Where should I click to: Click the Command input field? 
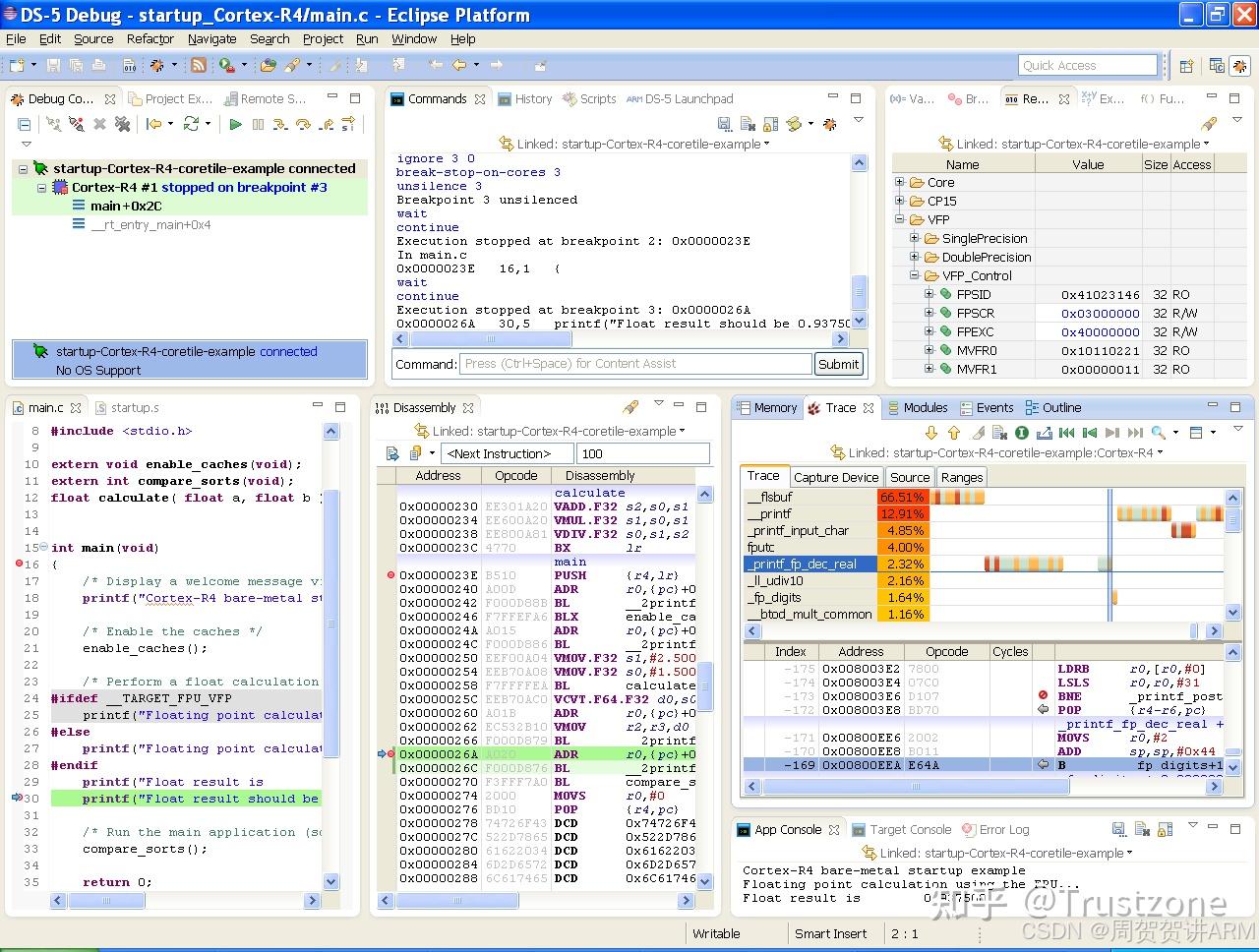pyautogui.click(x=635, y=364)
